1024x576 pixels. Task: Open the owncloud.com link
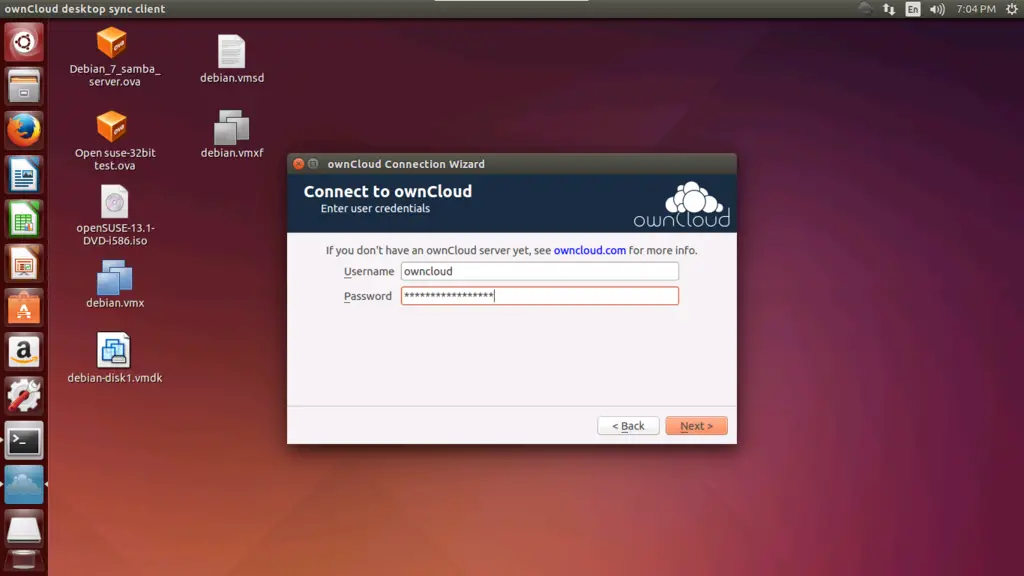coord(589,251)
